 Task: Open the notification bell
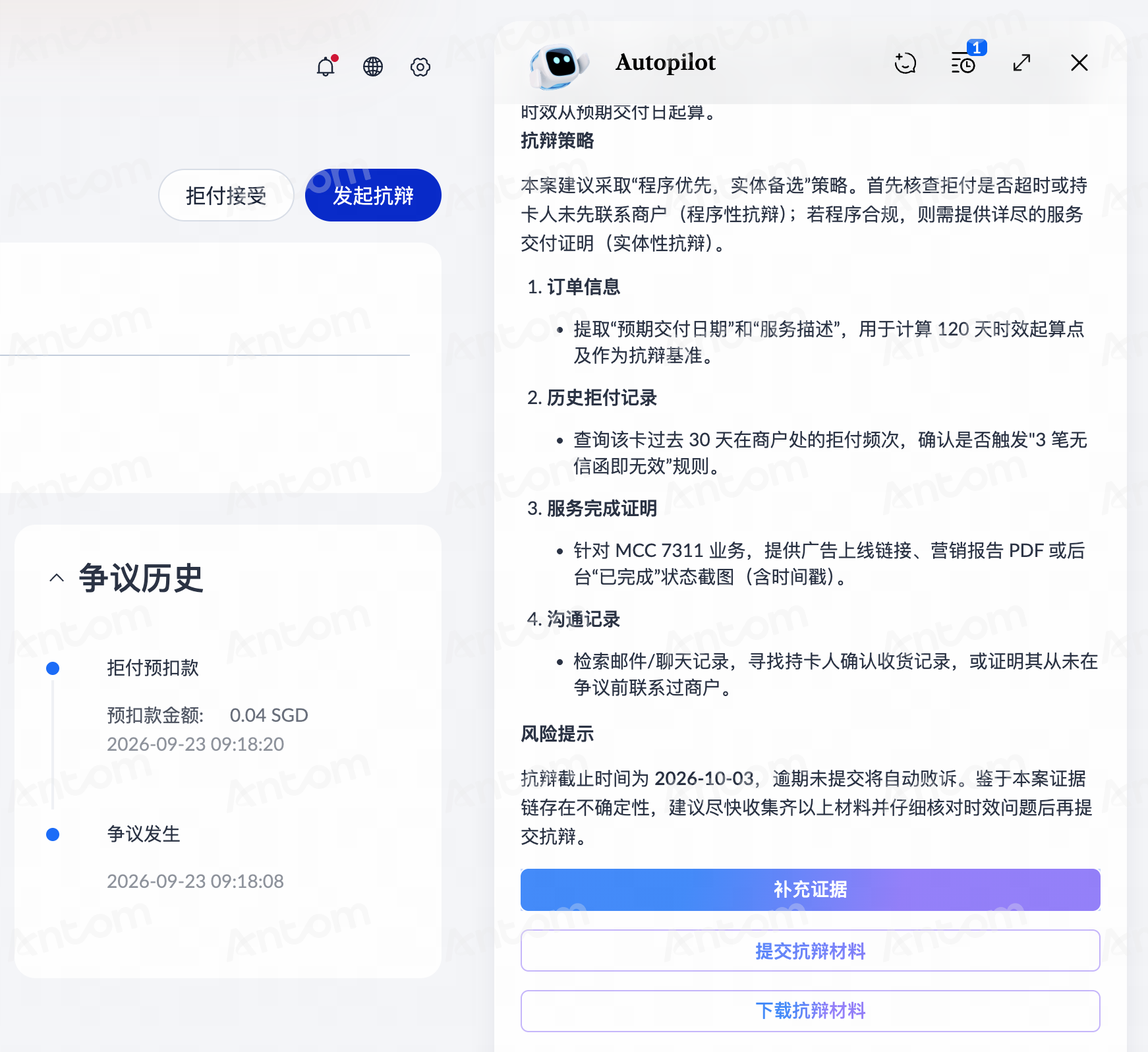(x=326, y=66)
